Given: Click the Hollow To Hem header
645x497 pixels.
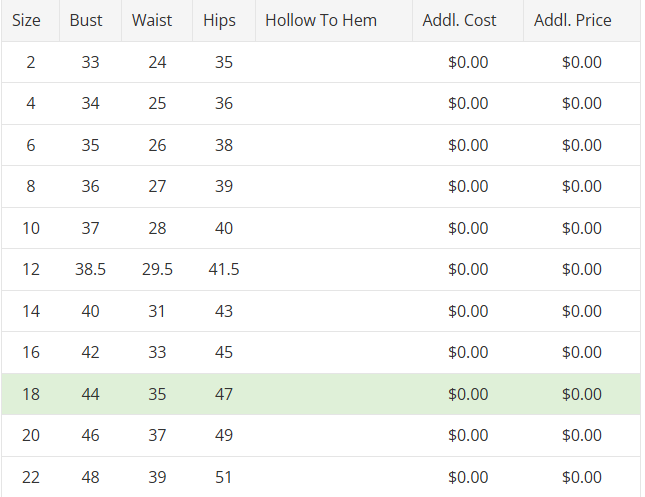Looking at the screenshot, I should pyautogui.click(x=321, y=20).
